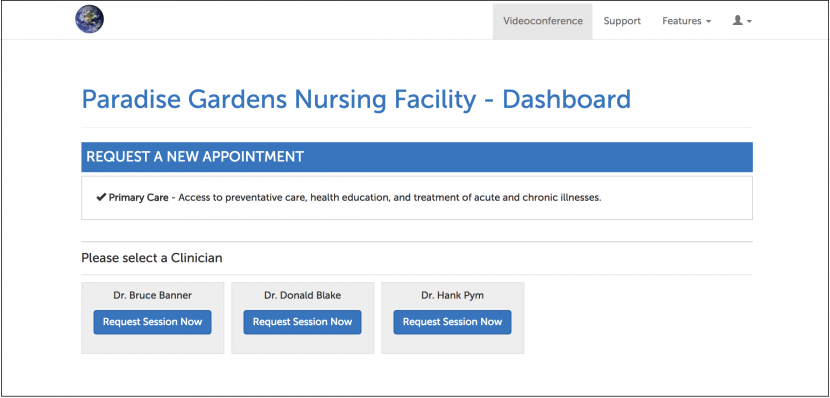
Task: Click the Dr. Donald Blake name label
Action: [x=302, y=295]
